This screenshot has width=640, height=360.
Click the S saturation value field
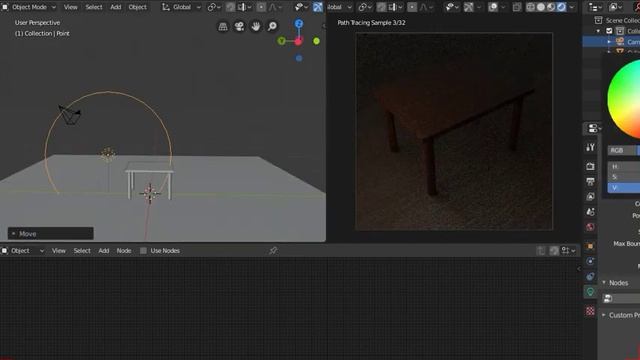pos(624,177)
